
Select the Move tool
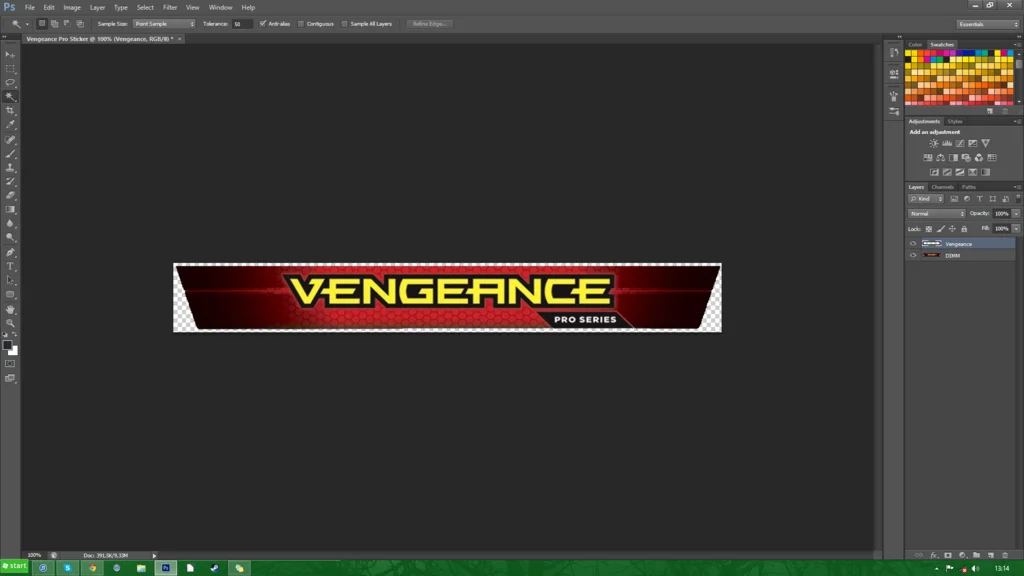(10, 55)
